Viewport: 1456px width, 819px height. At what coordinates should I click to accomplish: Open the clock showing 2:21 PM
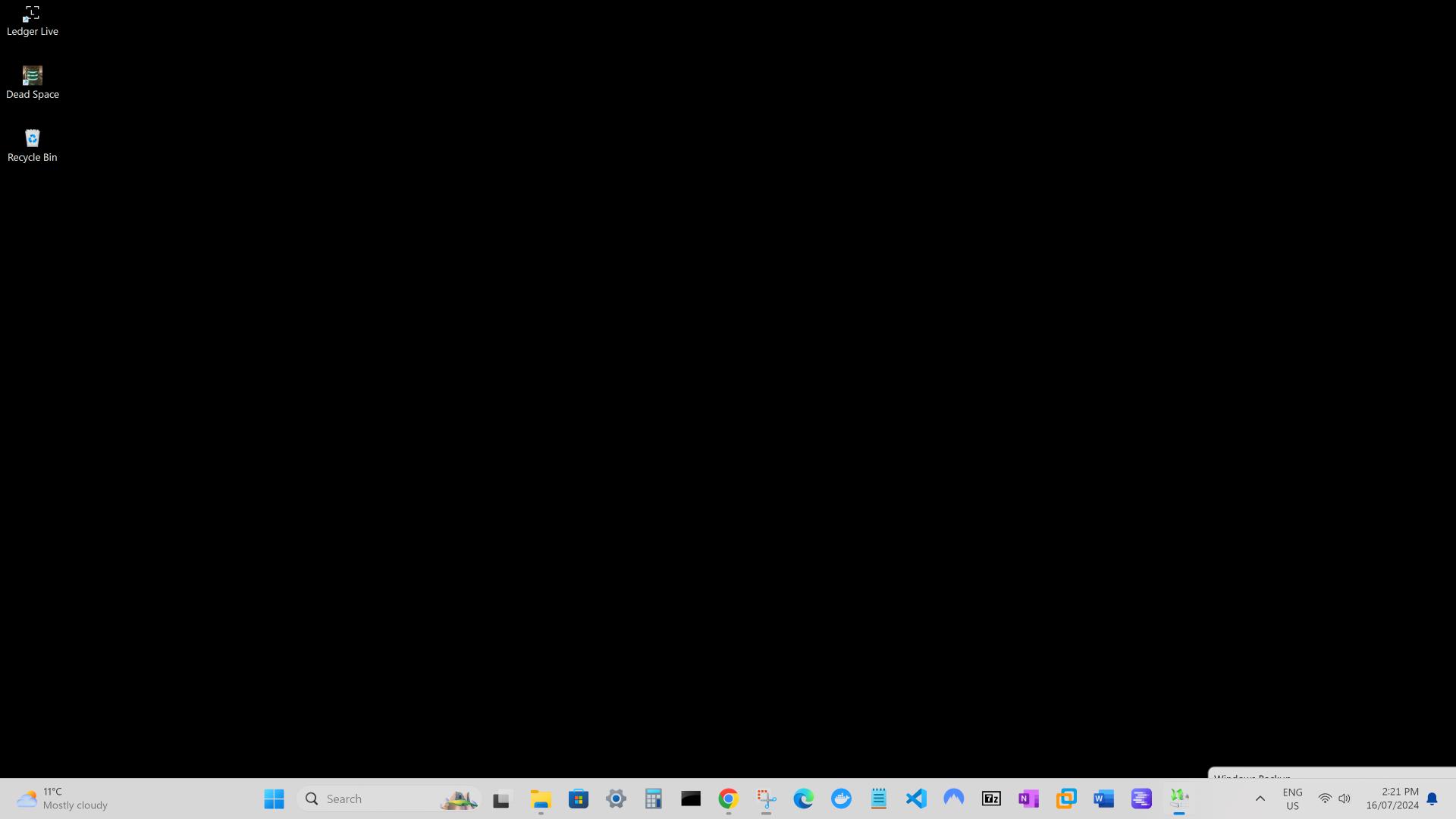pyautogui.click(x=1392, y=799)
